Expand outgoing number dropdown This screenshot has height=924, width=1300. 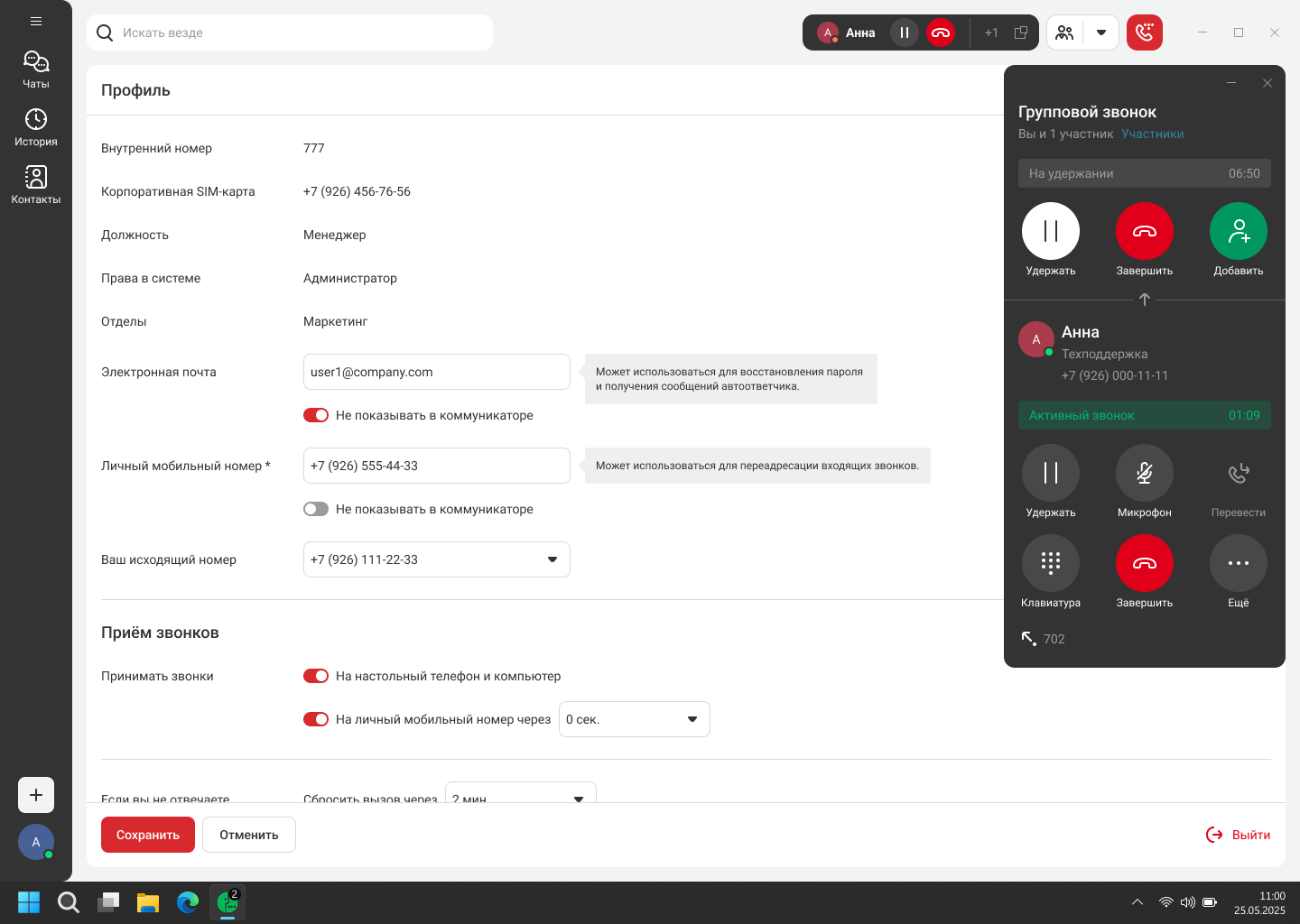click(x=552, y=559)
